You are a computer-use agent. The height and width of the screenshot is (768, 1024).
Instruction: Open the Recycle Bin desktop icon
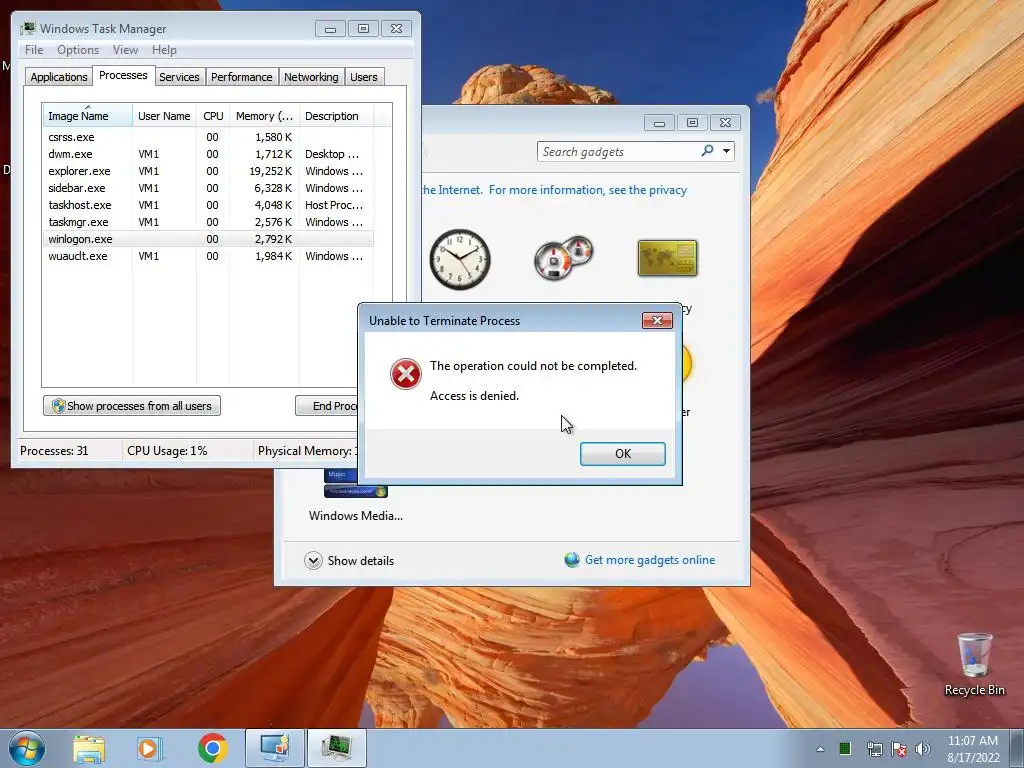pyautogui.click(x=974, y=664)
